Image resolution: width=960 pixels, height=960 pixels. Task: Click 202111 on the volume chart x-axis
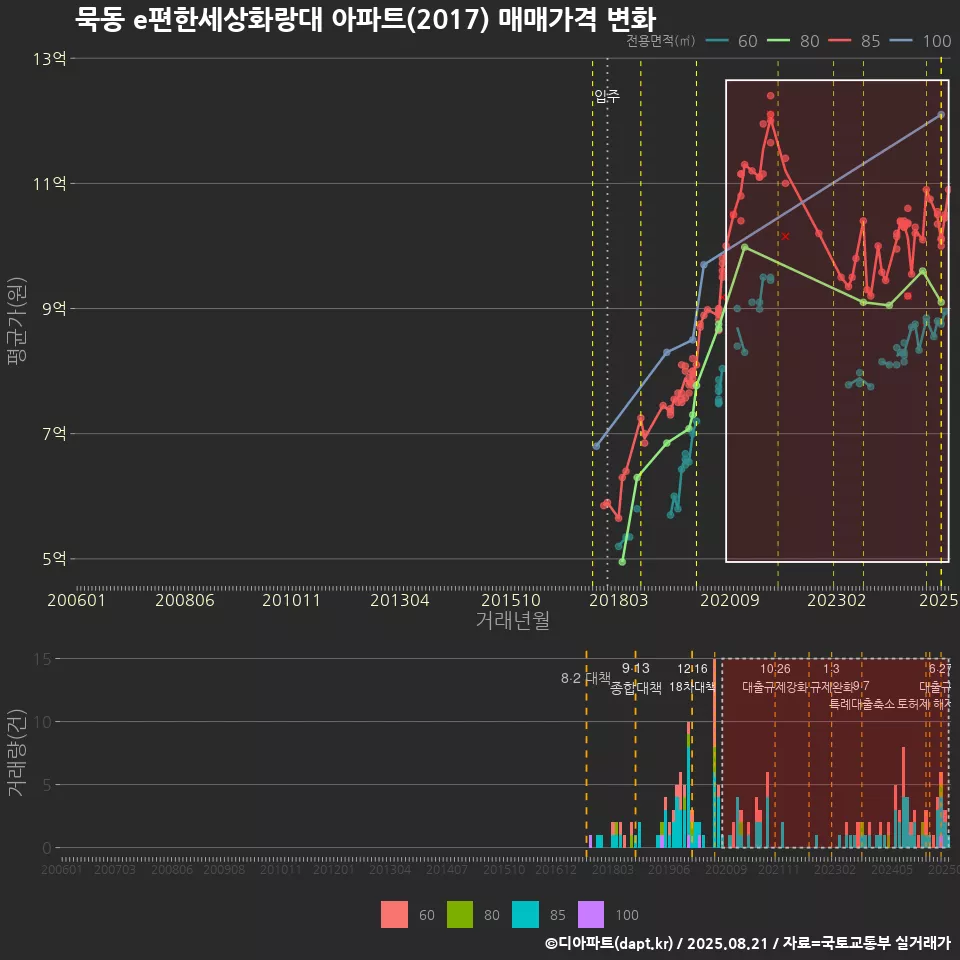click(x=779, y=869)
